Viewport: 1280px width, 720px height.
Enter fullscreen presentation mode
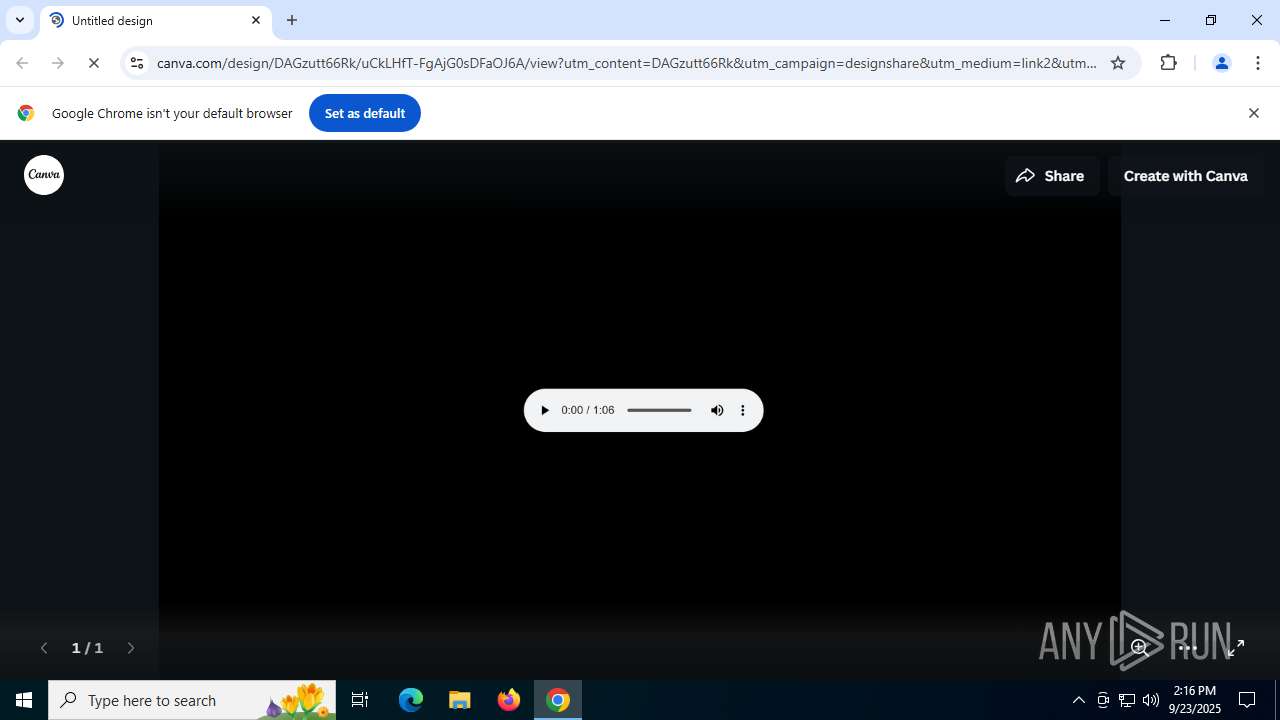1236,648
